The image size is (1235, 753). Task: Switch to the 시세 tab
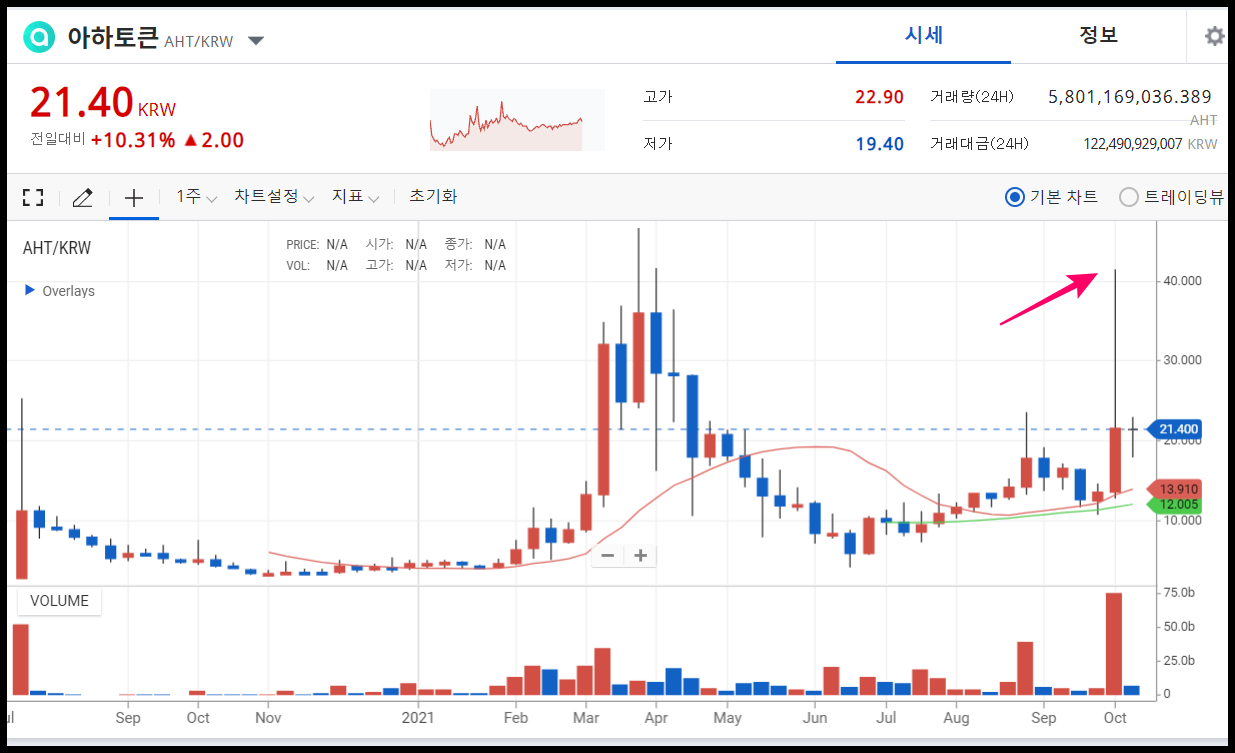tap(923, 35)
